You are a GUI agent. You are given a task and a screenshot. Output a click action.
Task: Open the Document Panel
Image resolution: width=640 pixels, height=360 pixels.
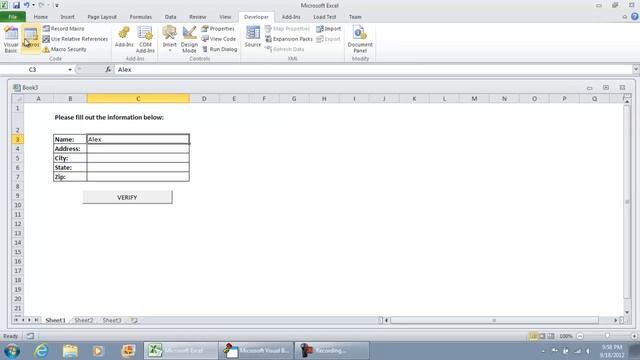pos(360,39)
